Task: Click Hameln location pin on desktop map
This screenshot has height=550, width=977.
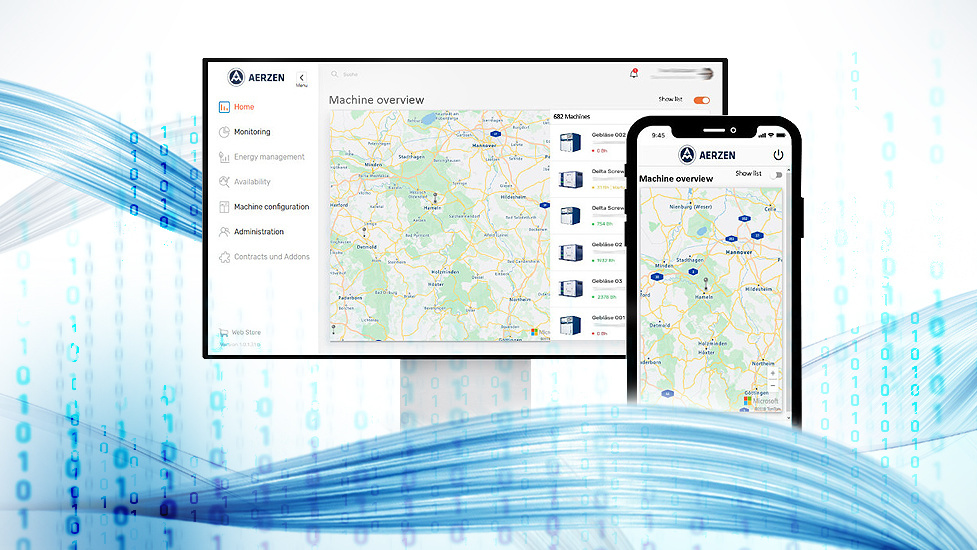Action: (435, 198)
